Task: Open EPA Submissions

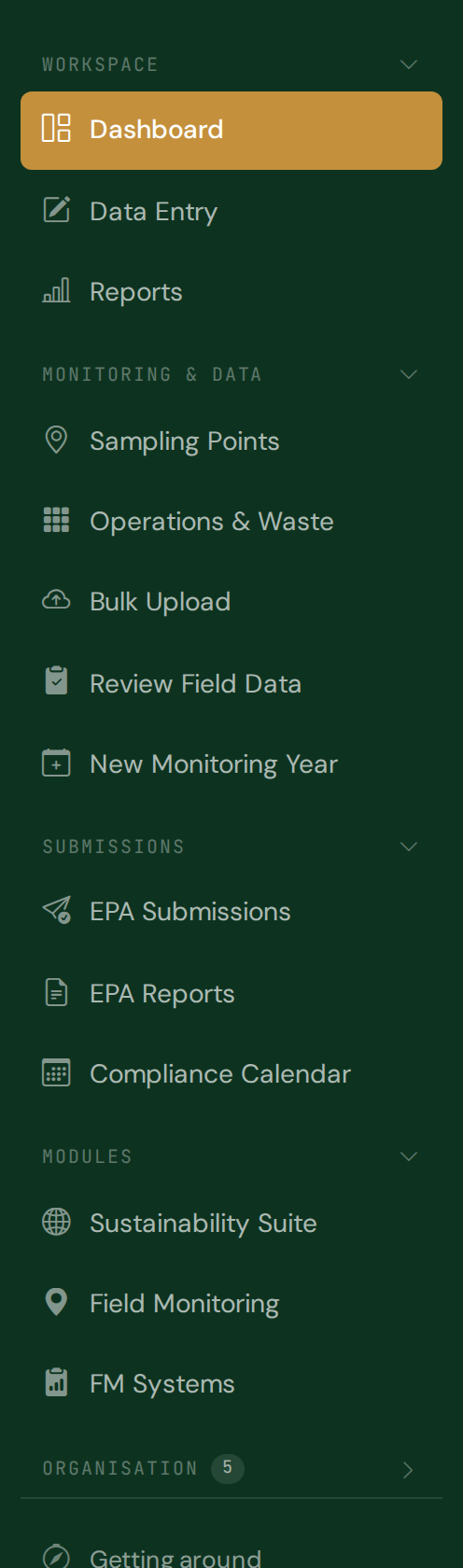Action: click(231, 911)
